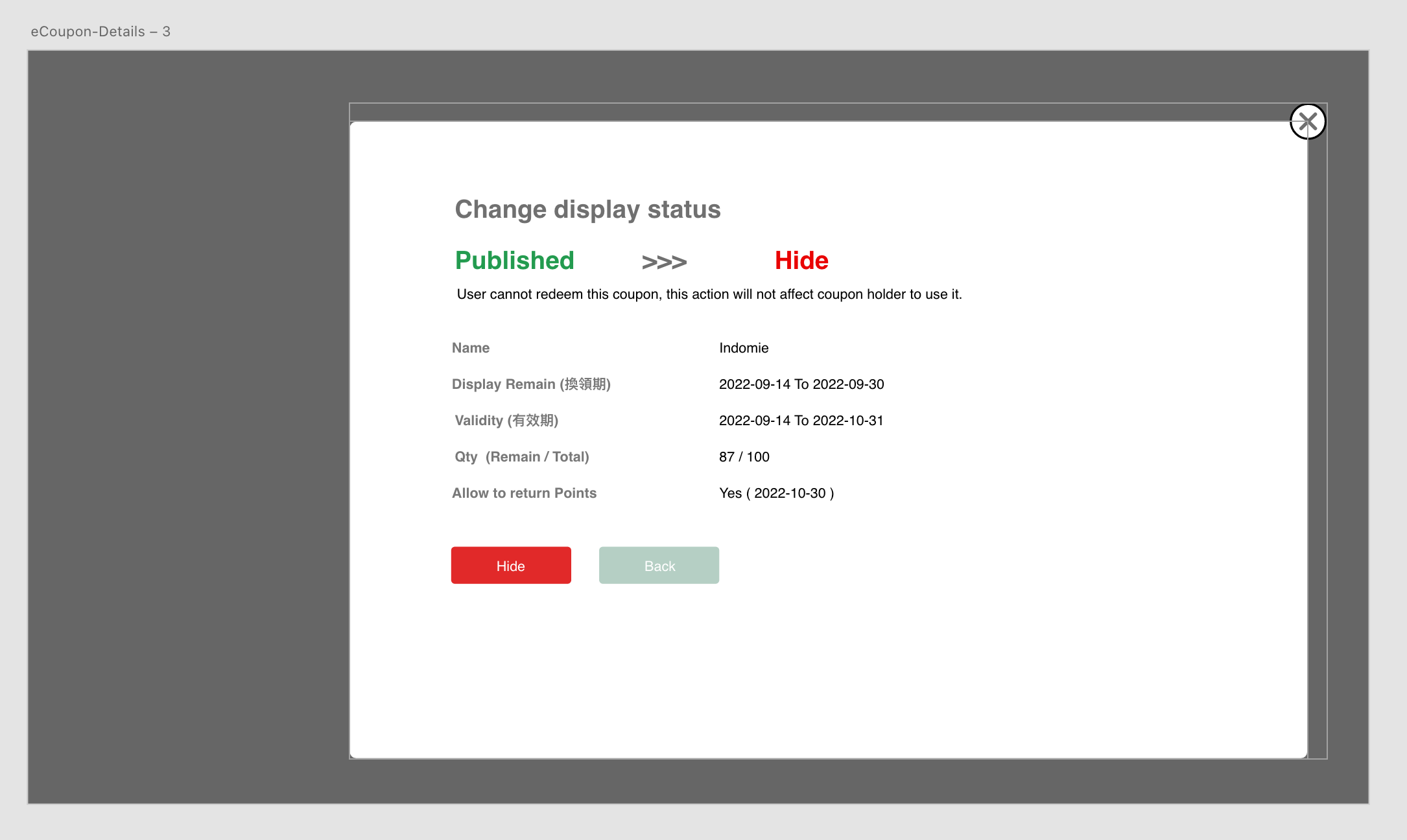The image size is (1407, 840).
Task: Click the red Hide status heading
Action: (x=801, y=261)
